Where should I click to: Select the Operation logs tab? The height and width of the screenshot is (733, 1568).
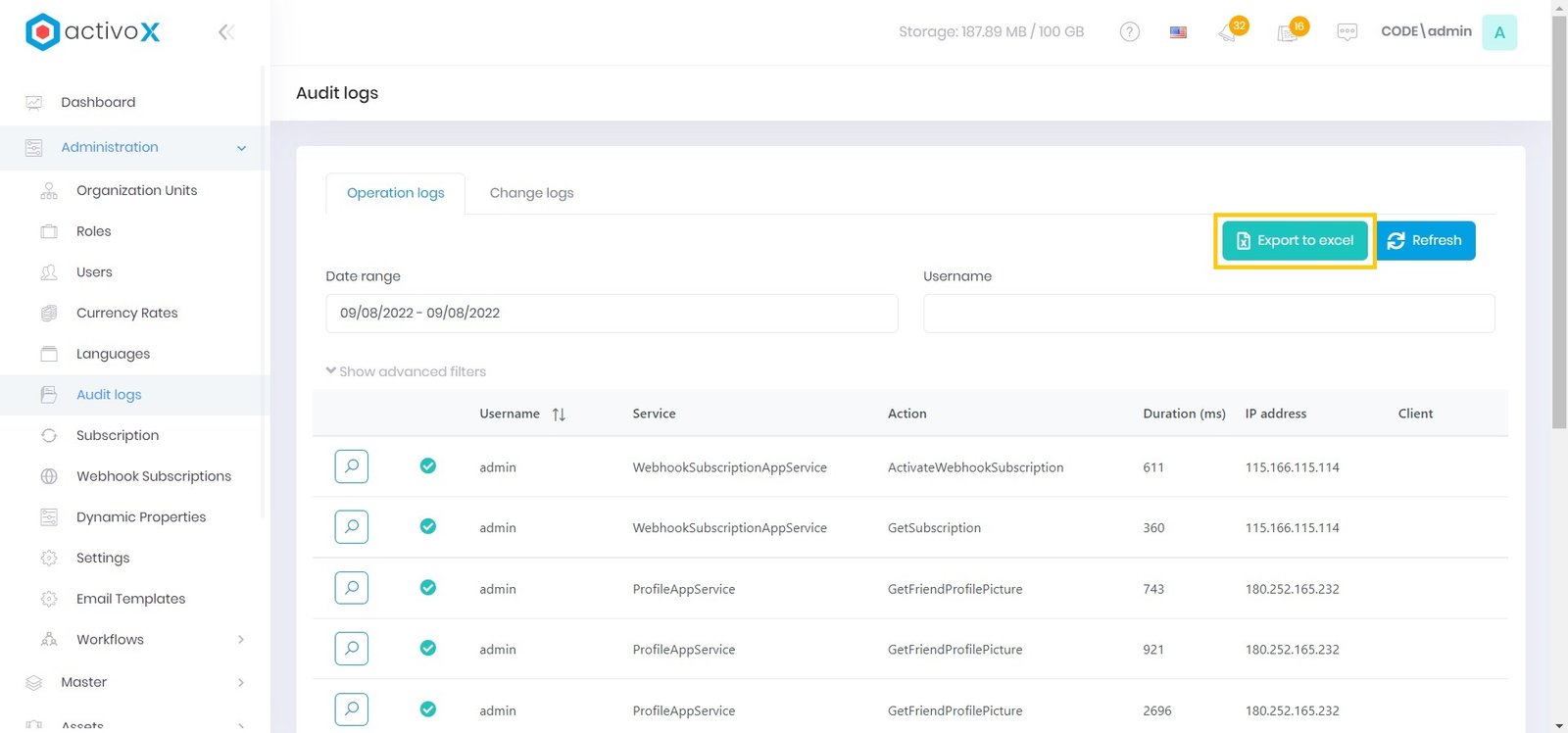(x=395, y=193)
